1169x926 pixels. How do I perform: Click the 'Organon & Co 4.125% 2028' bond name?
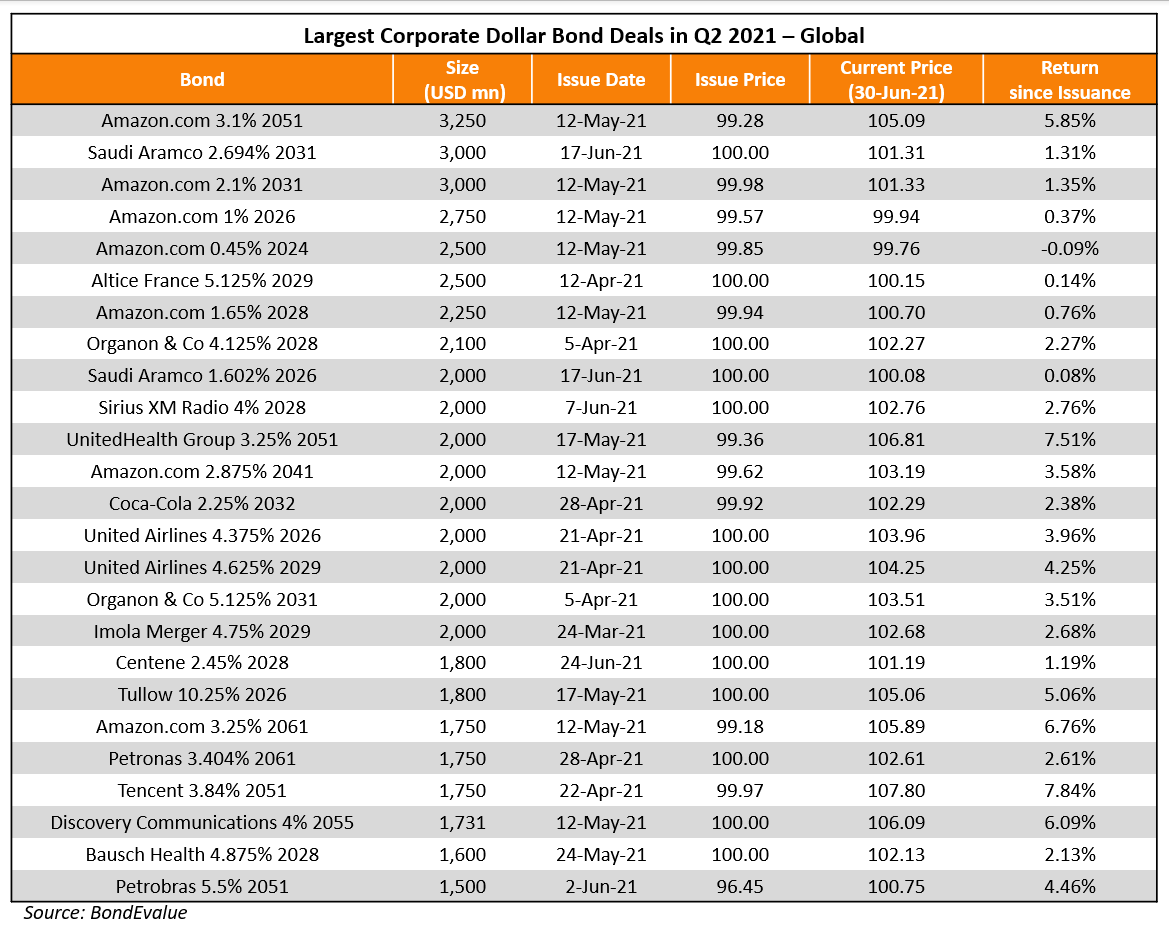coord(202,344)
